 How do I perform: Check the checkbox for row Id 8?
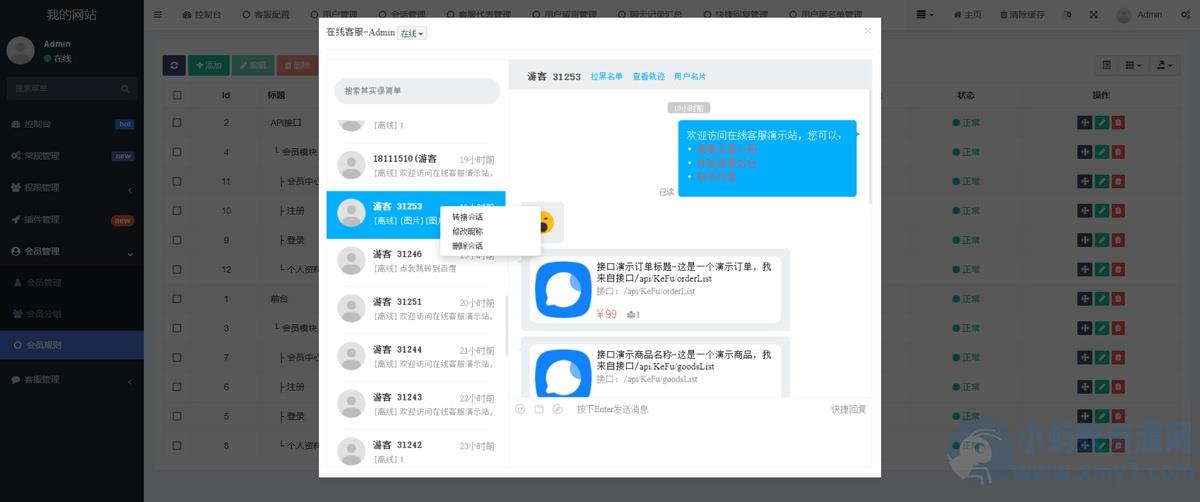[177, 445]
